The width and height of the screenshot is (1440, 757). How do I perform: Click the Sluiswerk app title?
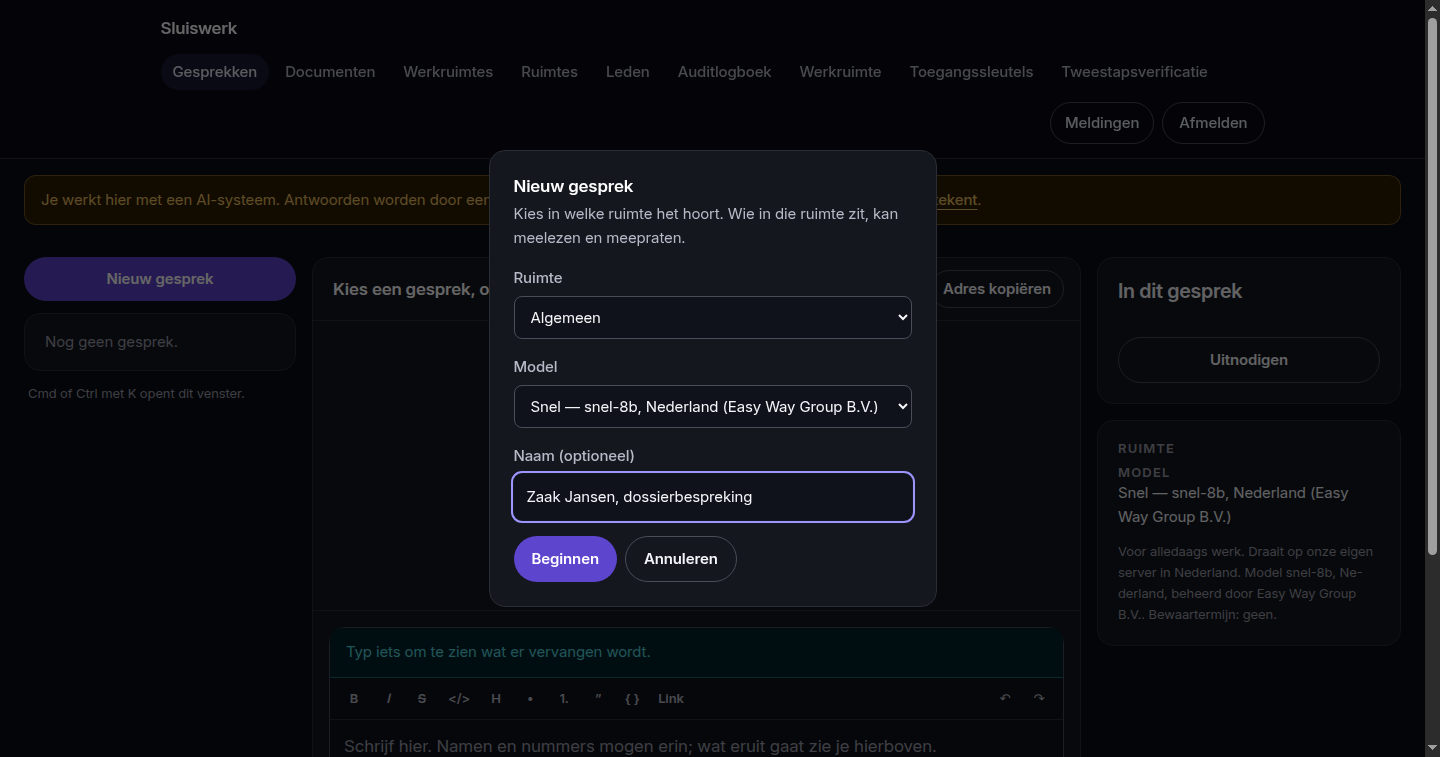tap(199, 28)
